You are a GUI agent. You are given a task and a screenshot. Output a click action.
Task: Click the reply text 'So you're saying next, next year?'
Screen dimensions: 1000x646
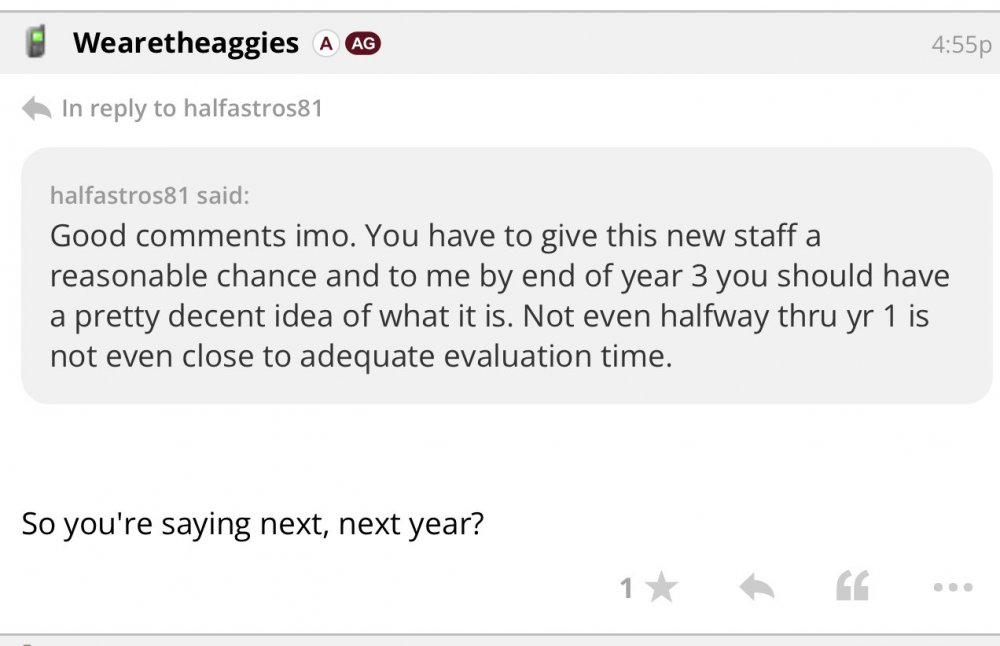point(252,524)
